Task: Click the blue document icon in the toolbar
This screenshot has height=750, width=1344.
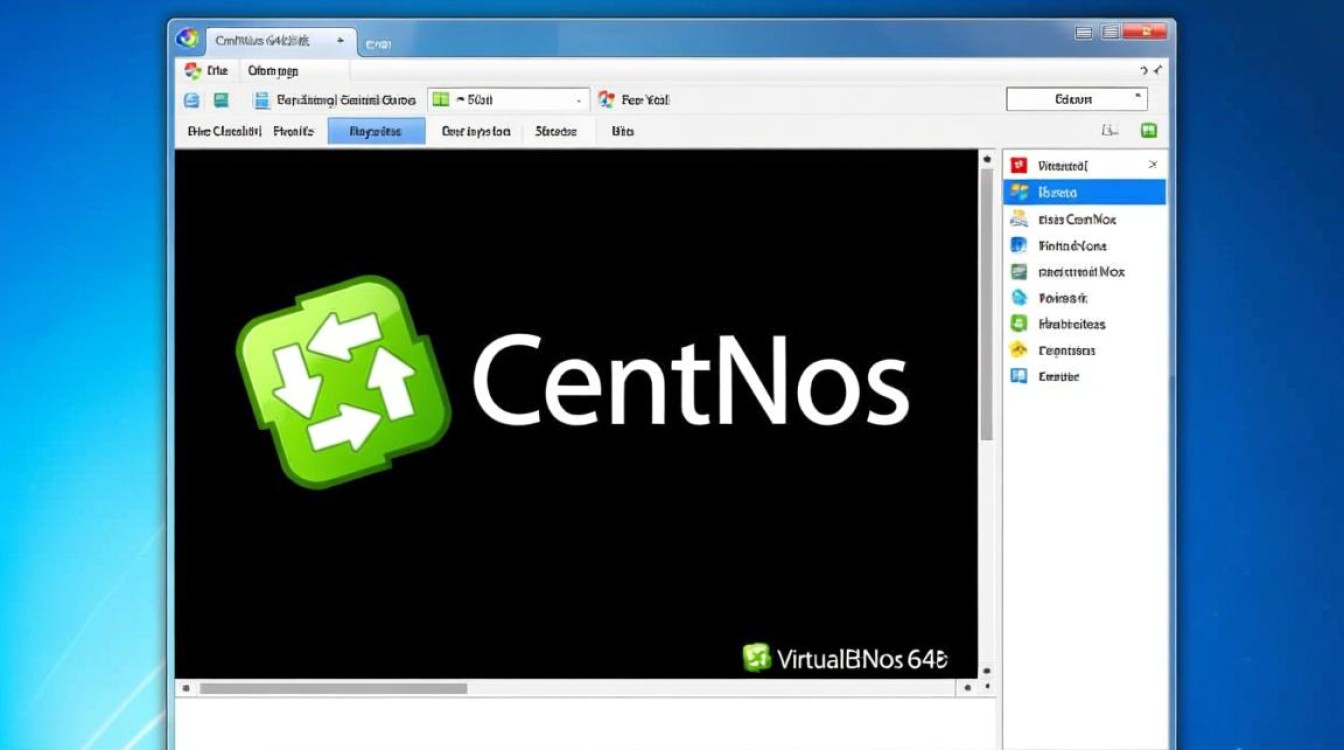Action: 262,100
